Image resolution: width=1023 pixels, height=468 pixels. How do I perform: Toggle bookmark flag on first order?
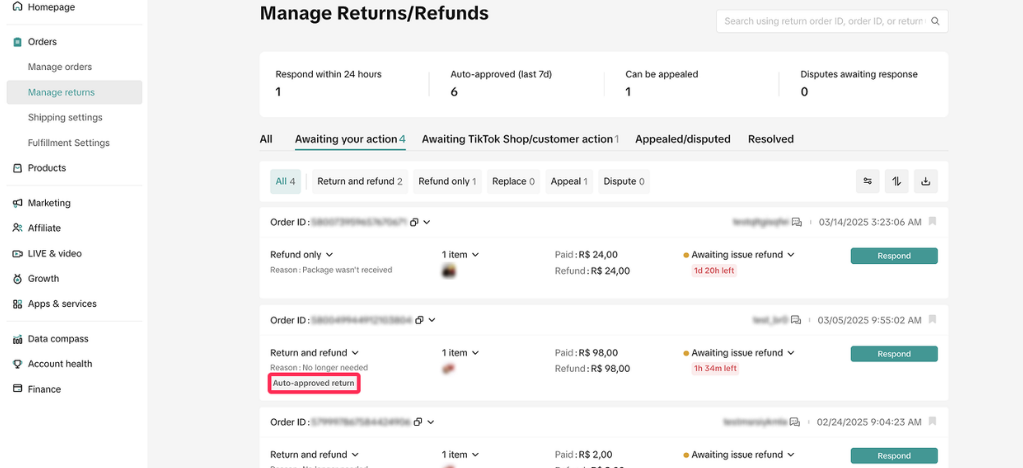pos(932,221)
